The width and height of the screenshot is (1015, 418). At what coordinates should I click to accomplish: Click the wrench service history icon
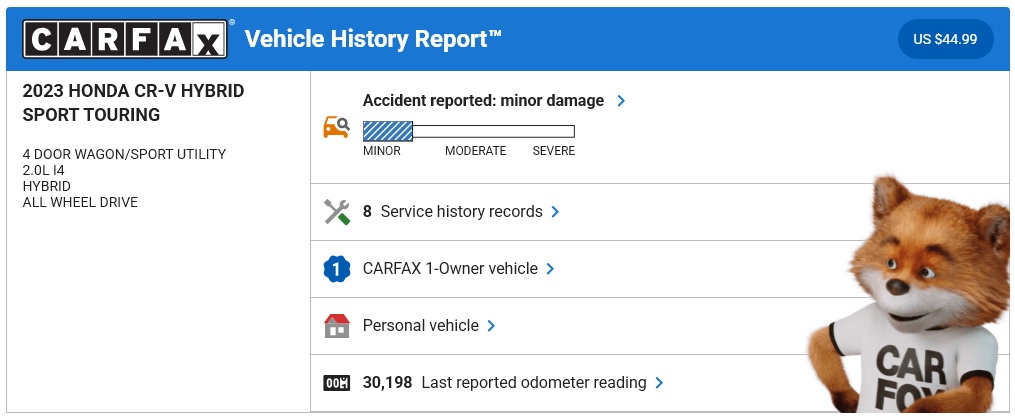337,212
